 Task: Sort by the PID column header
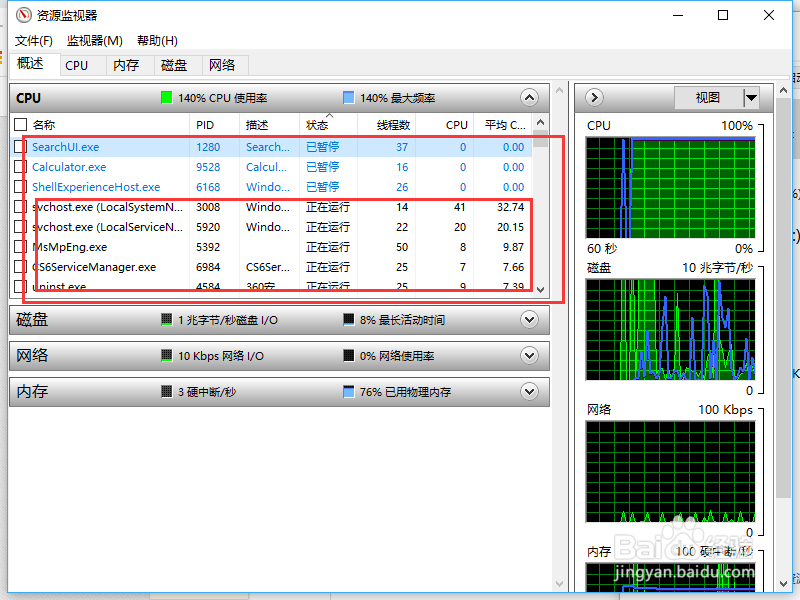tap(214, 125)
